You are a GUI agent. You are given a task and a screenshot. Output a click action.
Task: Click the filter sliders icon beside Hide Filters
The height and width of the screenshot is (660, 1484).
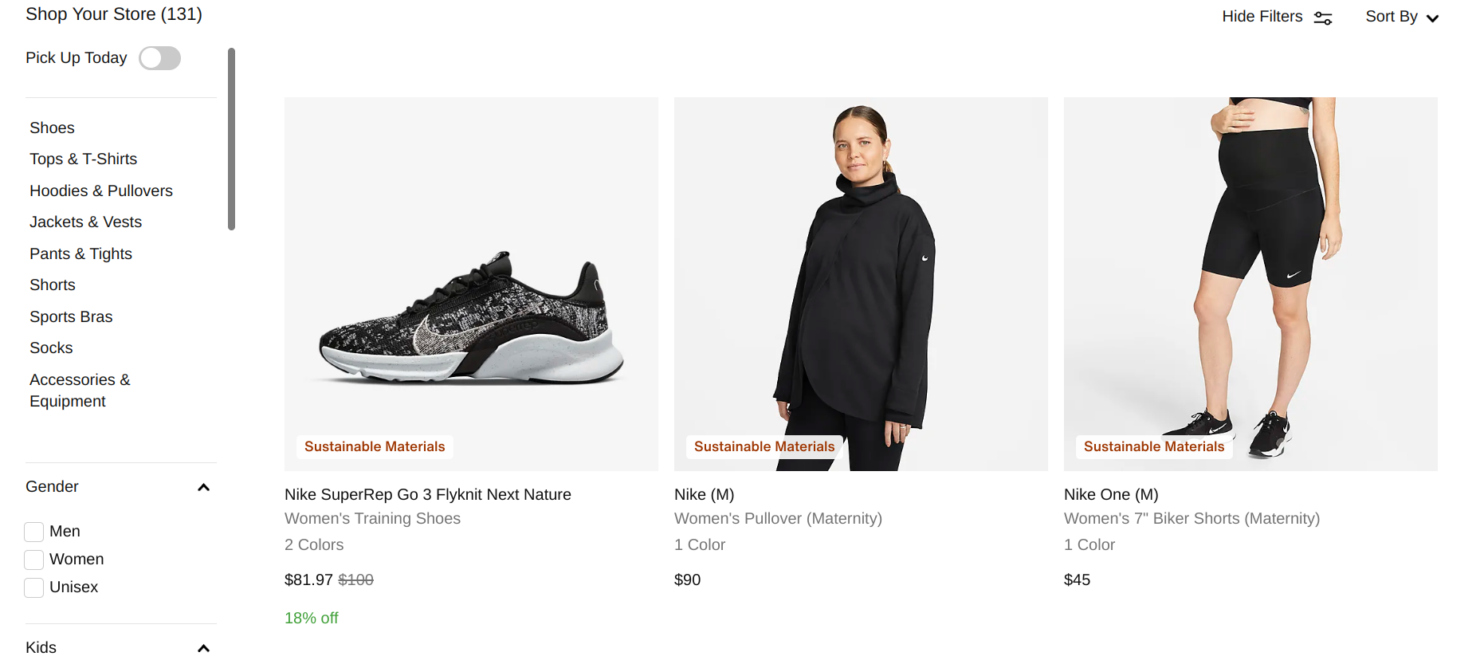[x=1322, y=17]
